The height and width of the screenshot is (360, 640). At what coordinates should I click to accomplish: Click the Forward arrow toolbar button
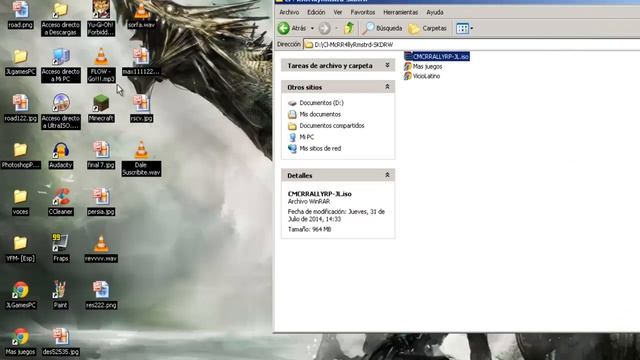pyautogui.click(x=324, y=28)
